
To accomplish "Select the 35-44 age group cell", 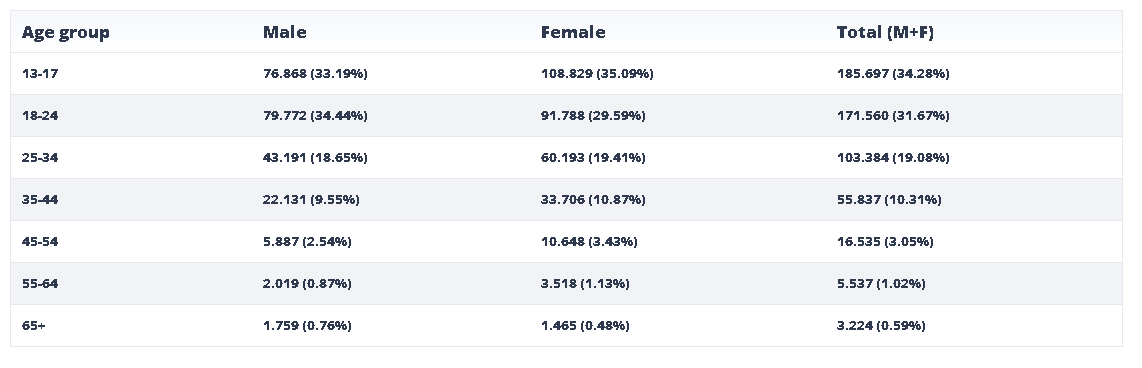I will pyautogui.click(x=40, y=200).
